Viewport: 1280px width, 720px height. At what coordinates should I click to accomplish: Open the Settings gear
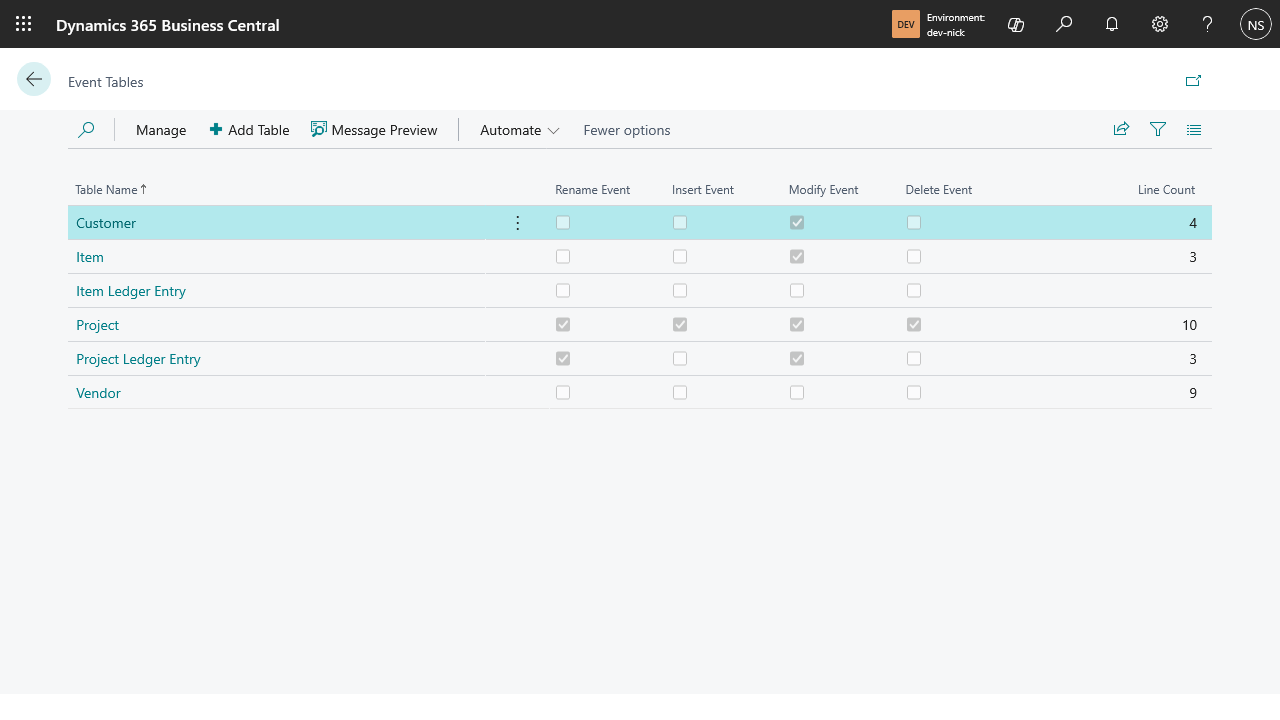1160,24
